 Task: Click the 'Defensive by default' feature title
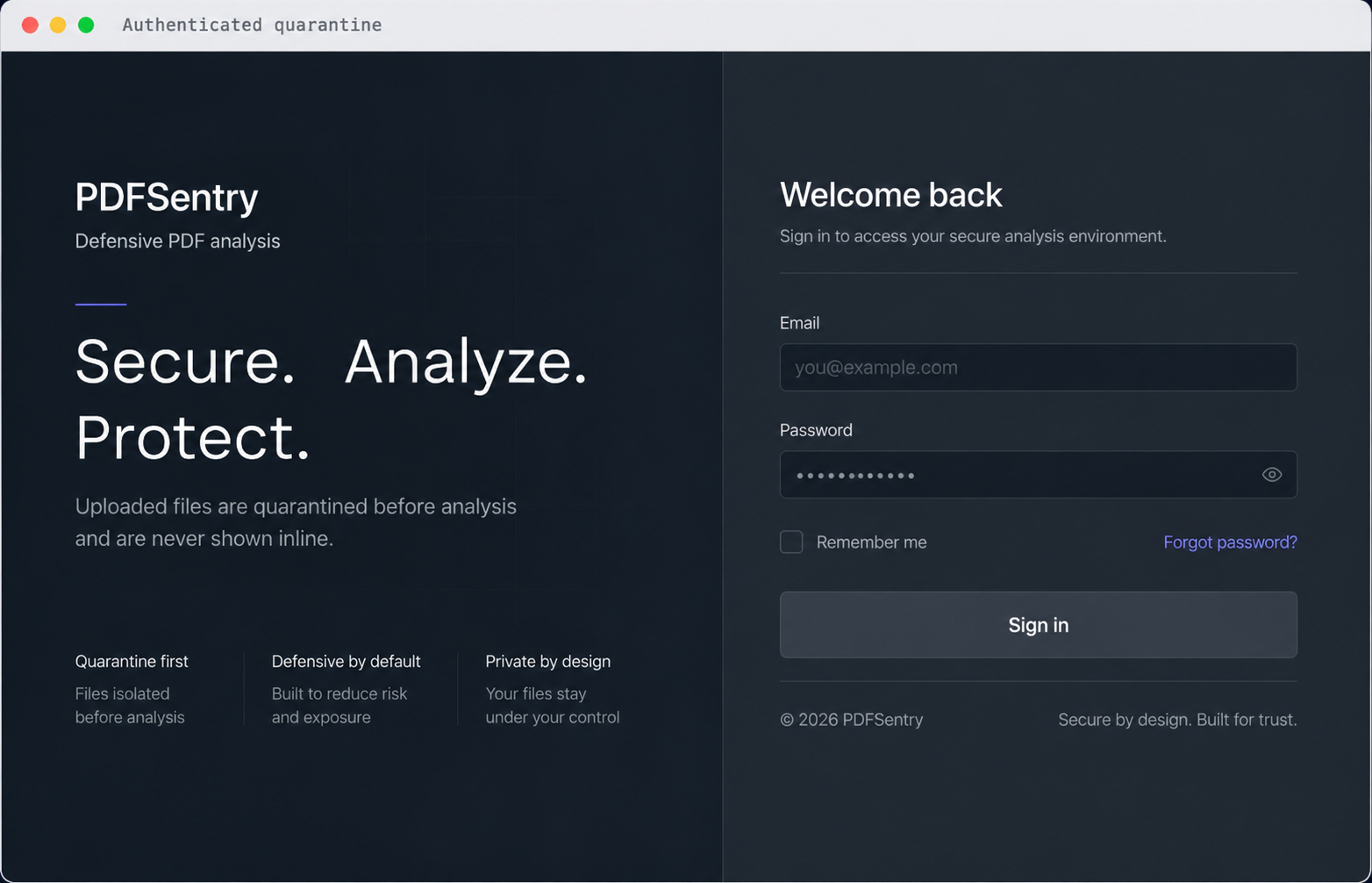(x=346, y=661)
